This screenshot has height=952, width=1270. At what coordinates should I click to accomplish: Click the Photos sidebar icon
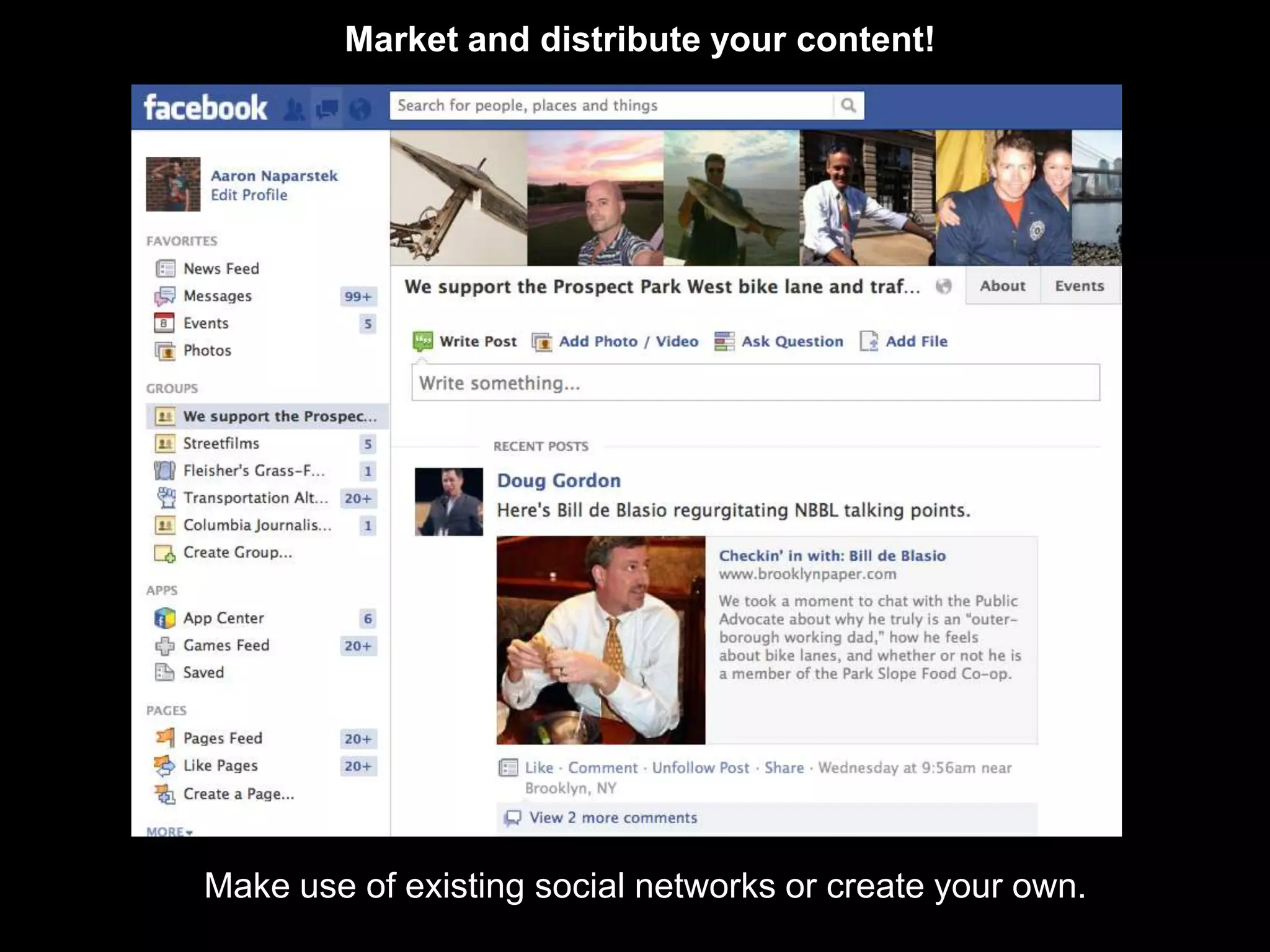point(164,351)
